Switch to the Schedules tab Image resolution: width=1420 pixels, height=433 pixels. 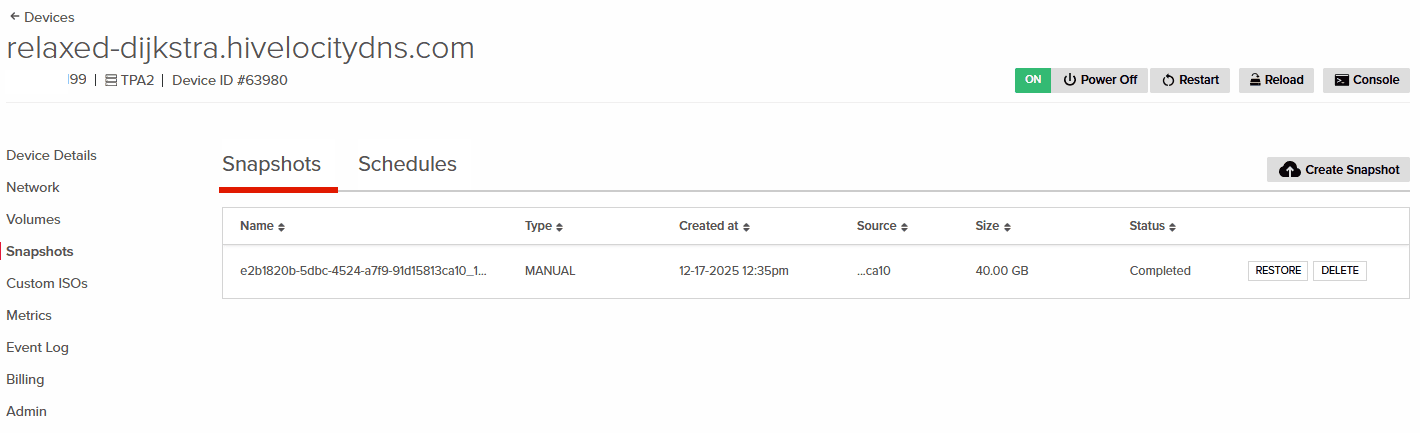(x=407, y=164)
